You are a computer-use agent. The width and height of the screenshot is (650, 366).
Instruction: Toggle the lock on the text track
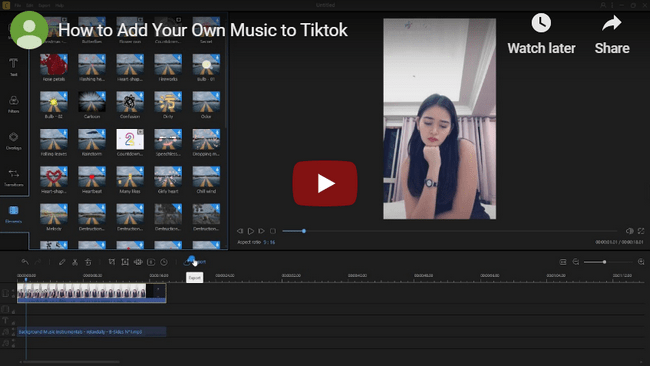click(13, 322)
